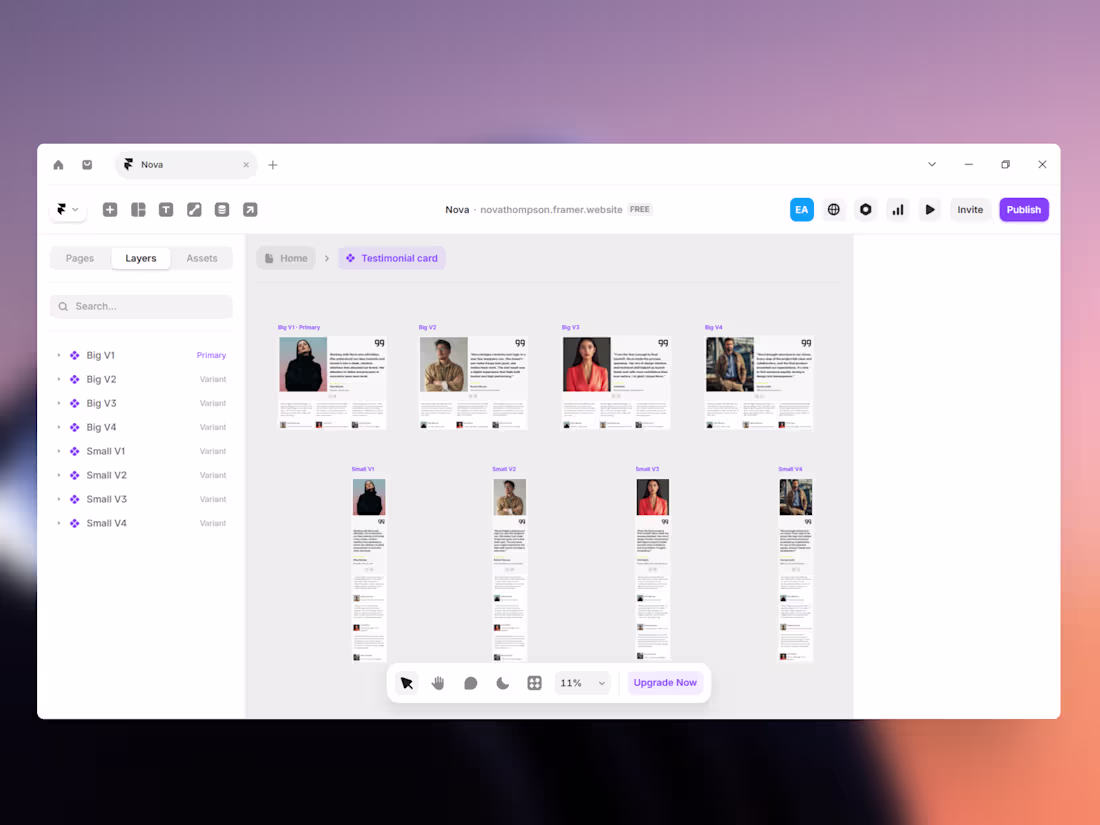The height and width of the screenshot is (825, 1100).
Task: Select the hand pan tool
Action: (438, 683)
